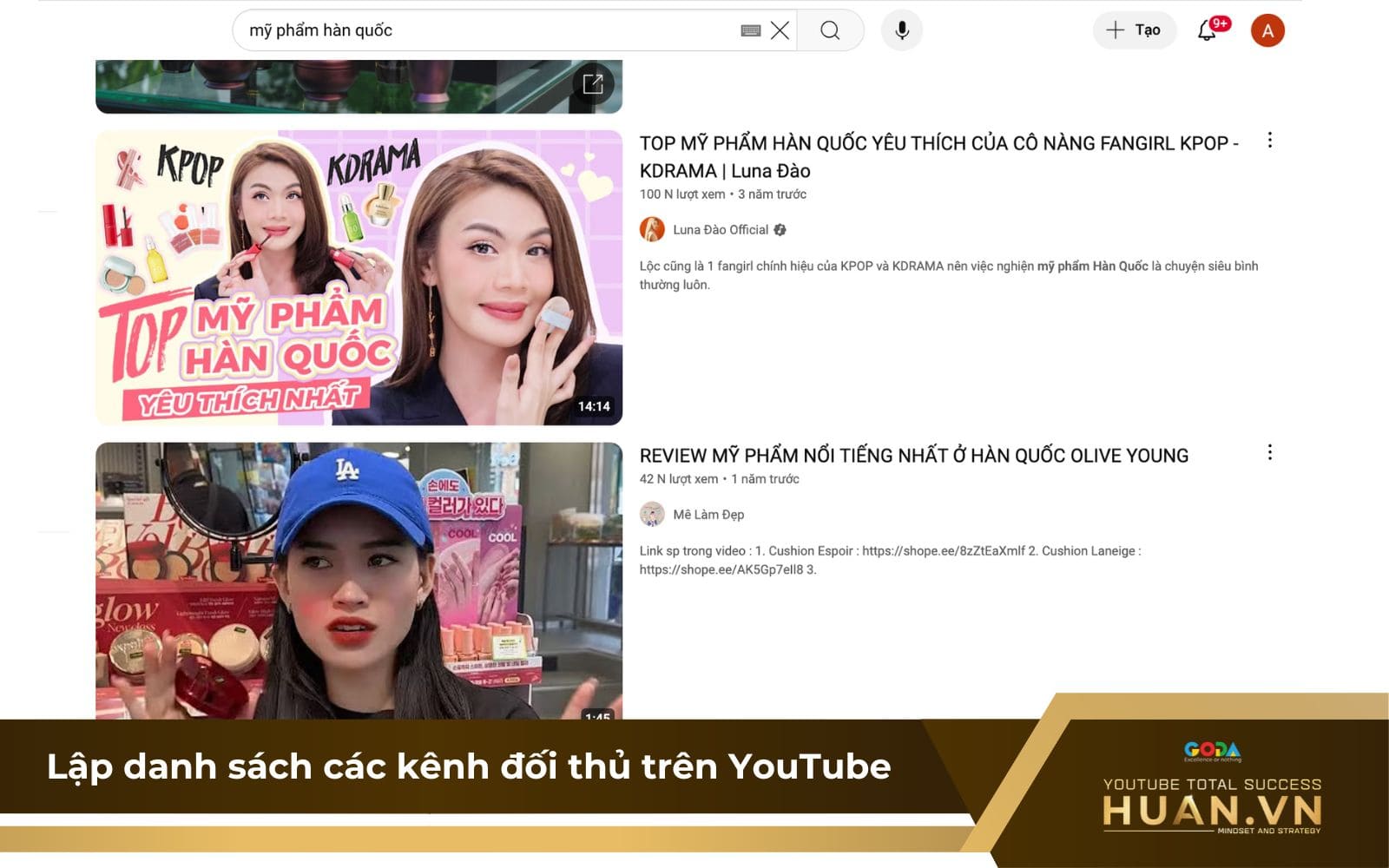Click the 14:14 duration badge on Luna Đào thumbnail
Screen dimensions: 1389x868
[x=594, y=406]
